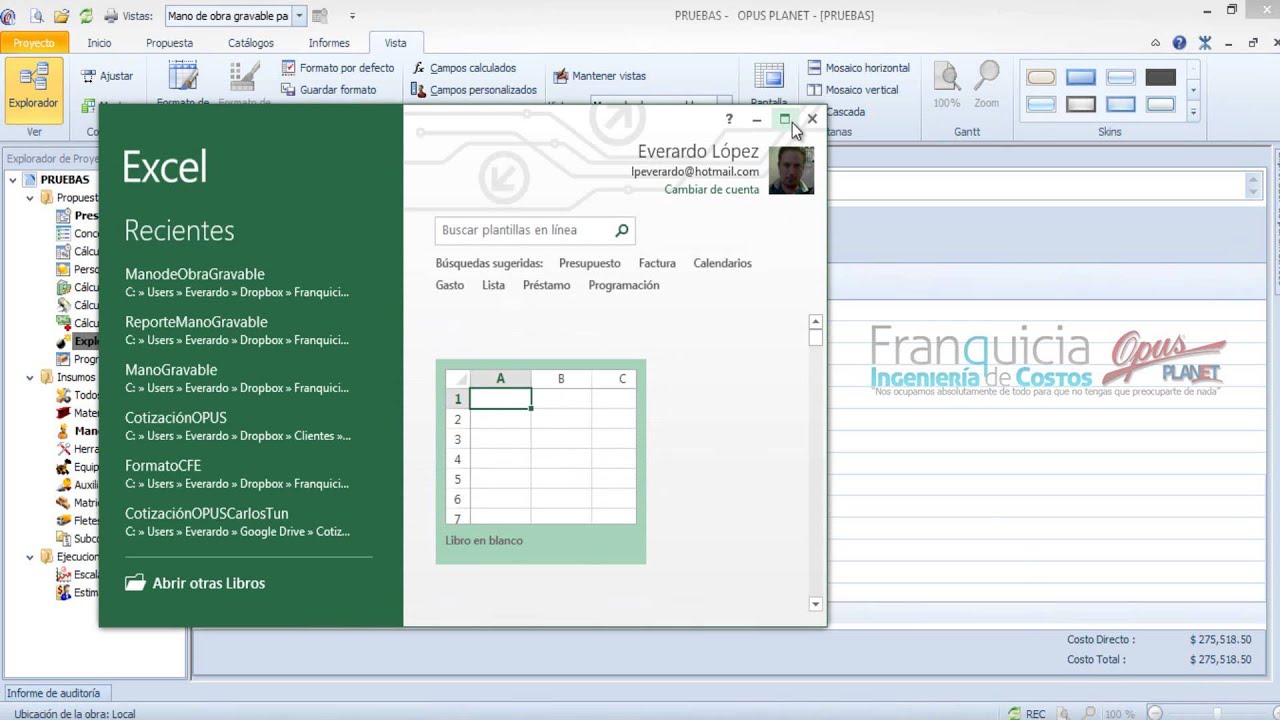Open recent file CotizaciónOPUSCarlosTun

point(237,523)
